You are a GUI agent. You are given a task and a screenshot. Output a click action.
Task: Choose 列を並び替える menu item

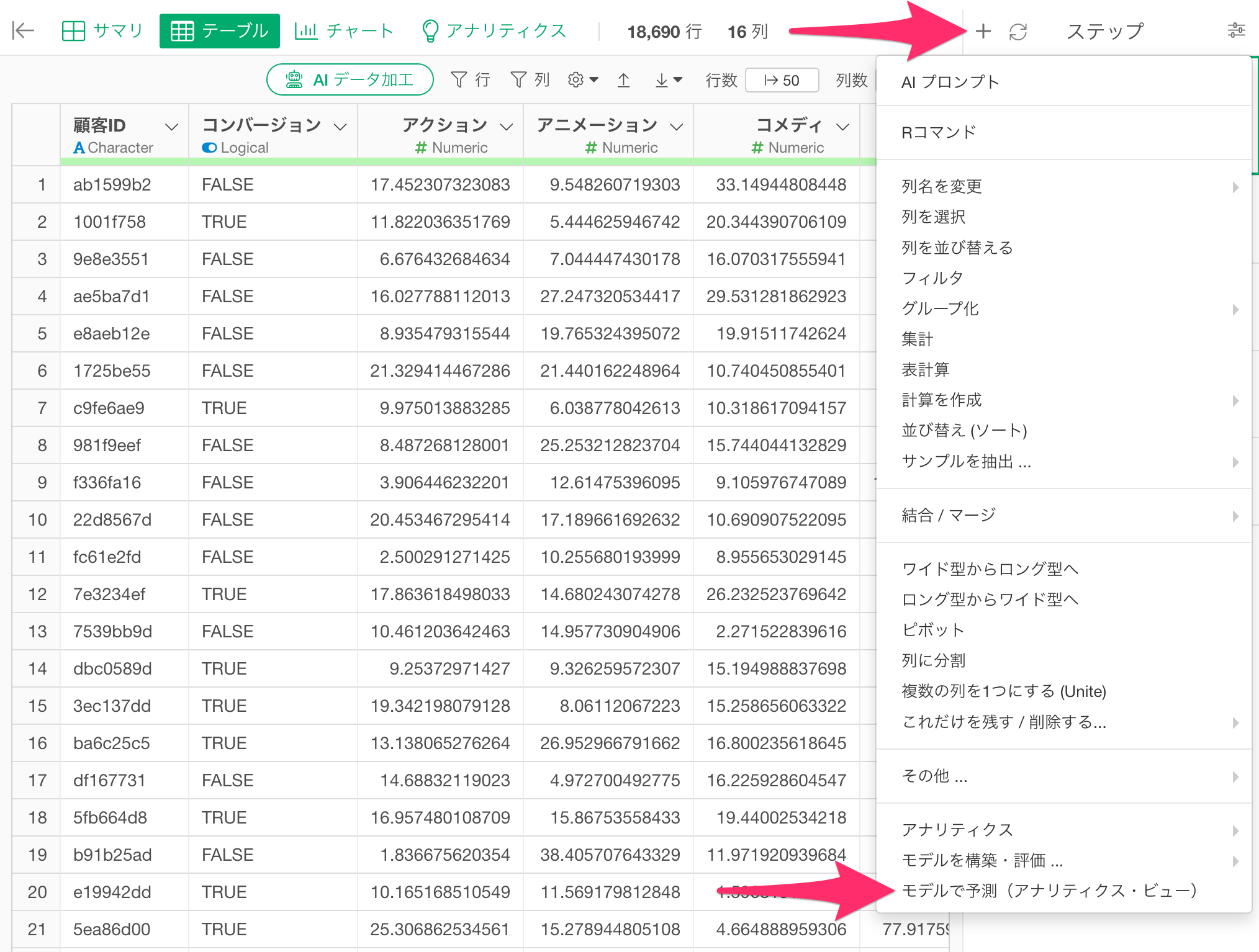point(1063,248)
